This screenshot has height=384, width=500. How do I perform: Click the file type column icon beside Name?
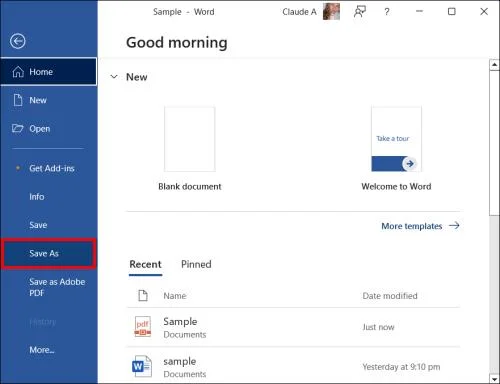[x=143, y=295]
